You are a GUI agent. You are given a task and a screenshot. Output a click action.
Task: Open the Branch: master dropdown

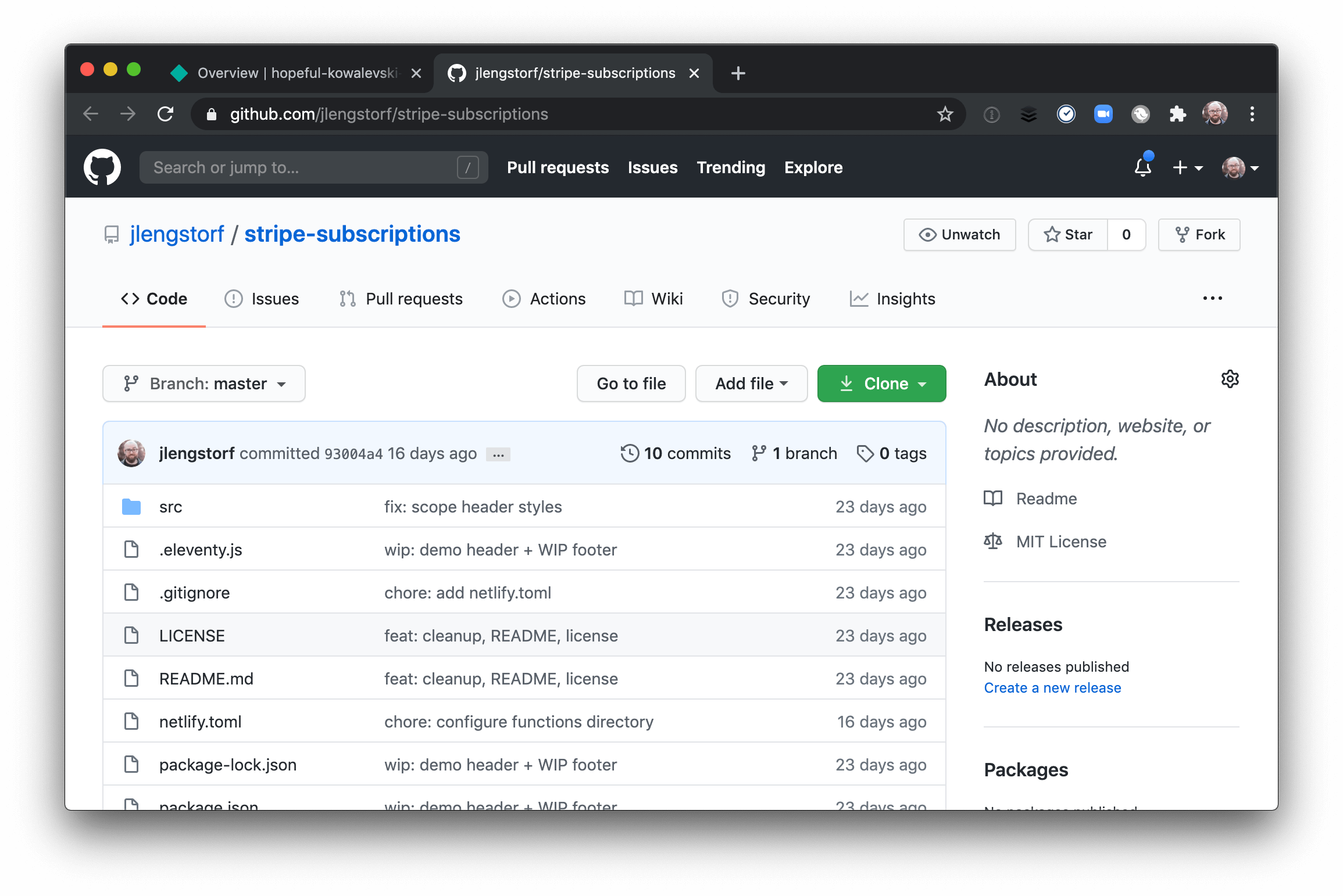203,384
